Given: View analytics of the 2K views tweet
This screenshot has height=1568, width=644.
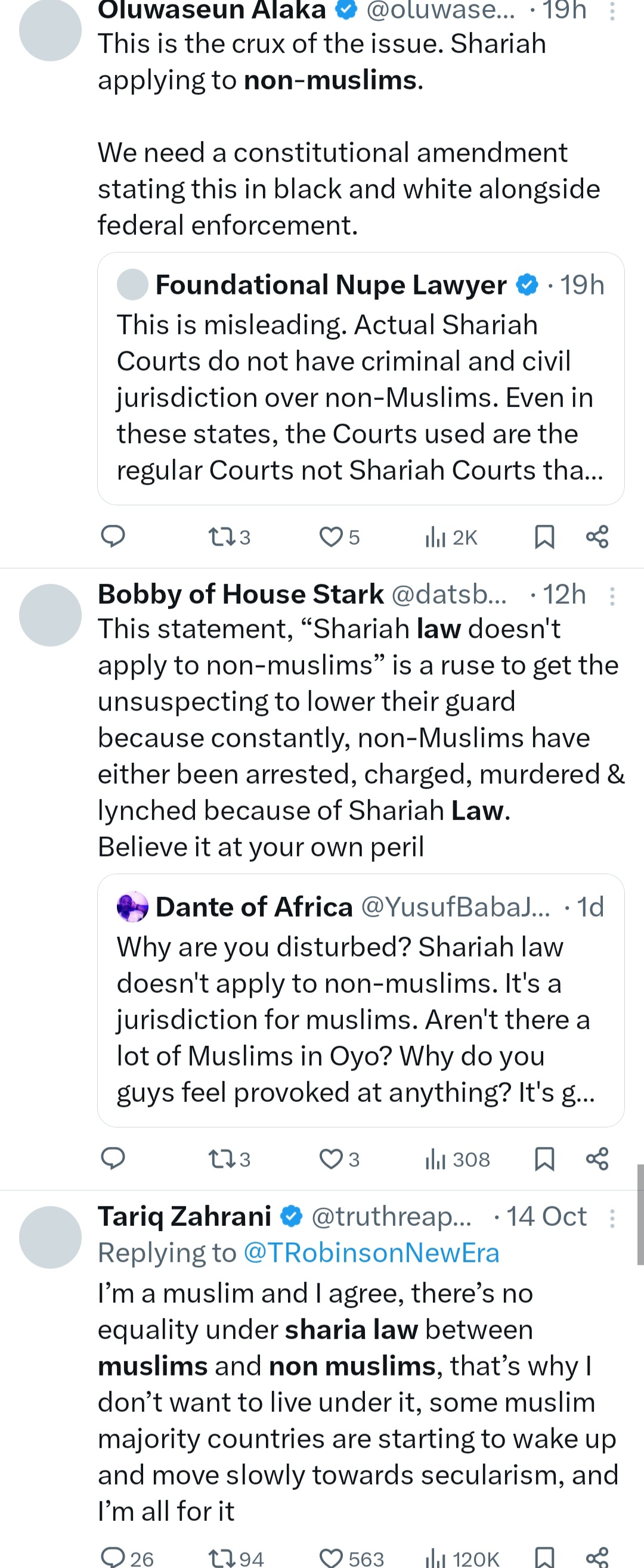Looking at the screenshot, I should (451, 537).
